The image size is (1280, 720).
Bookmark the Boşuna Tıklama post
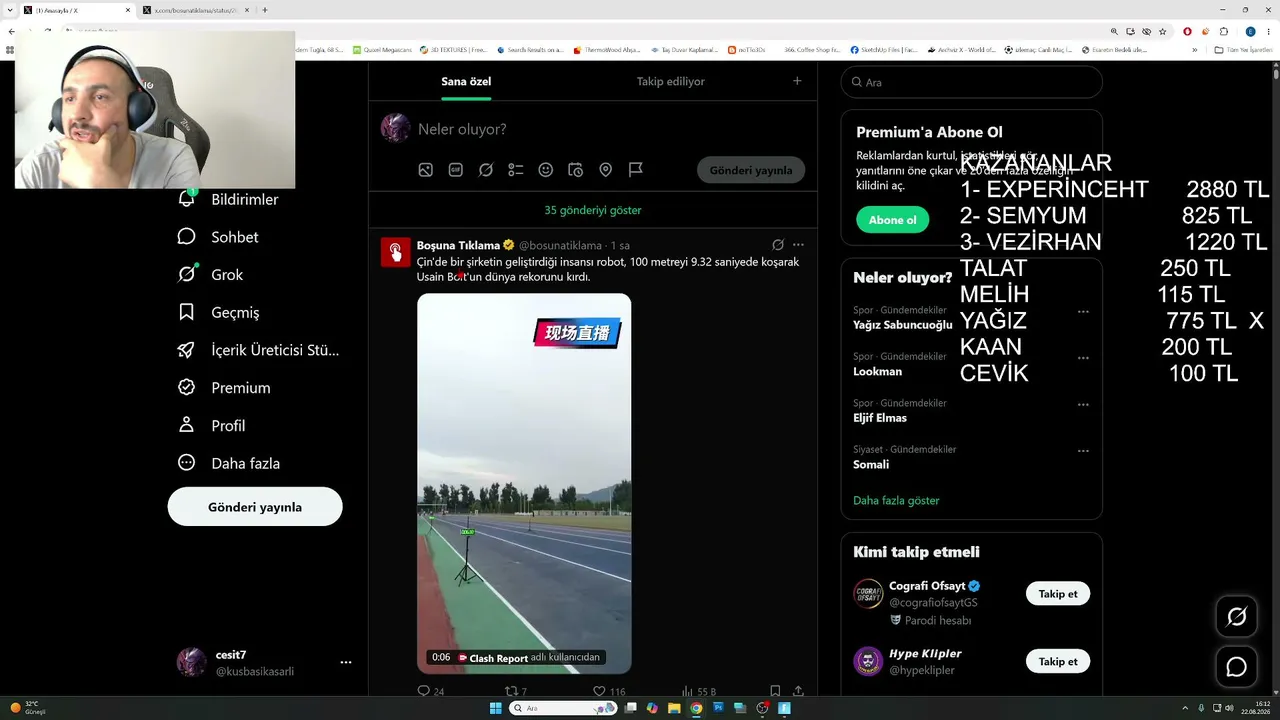tap(775, 691)
